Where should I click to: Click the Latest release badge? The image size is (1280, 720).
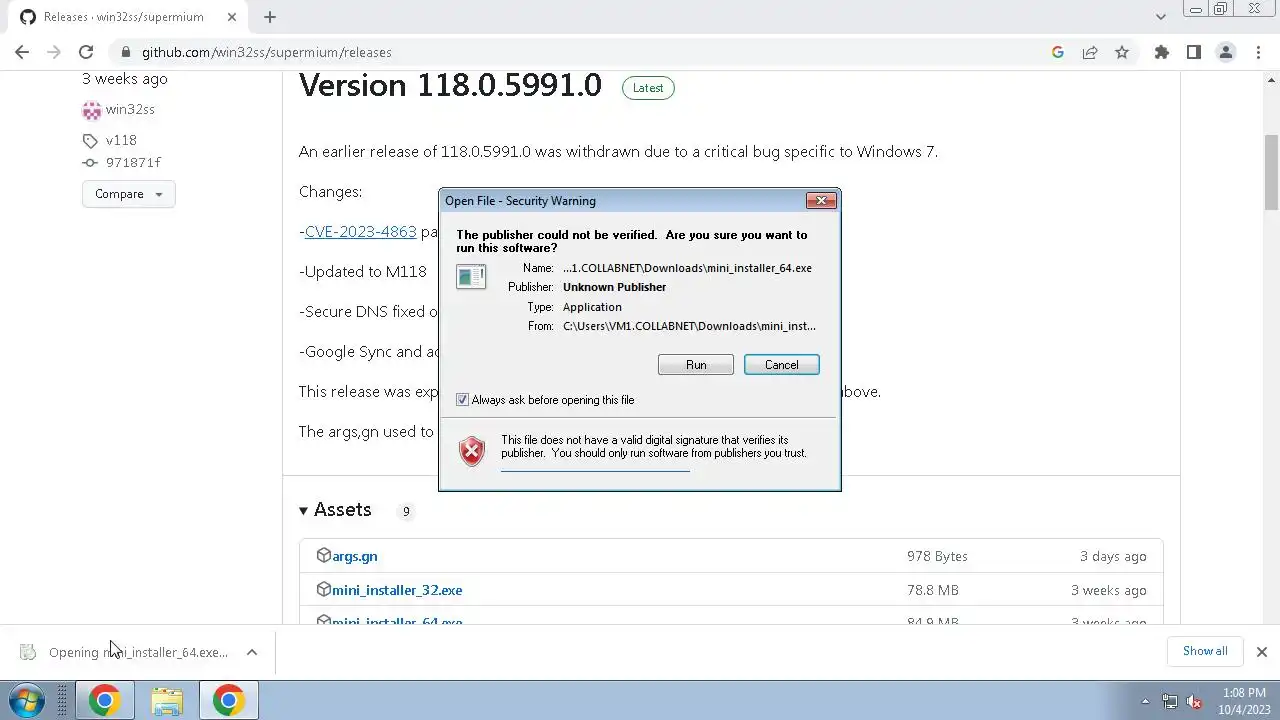[648, 88]
